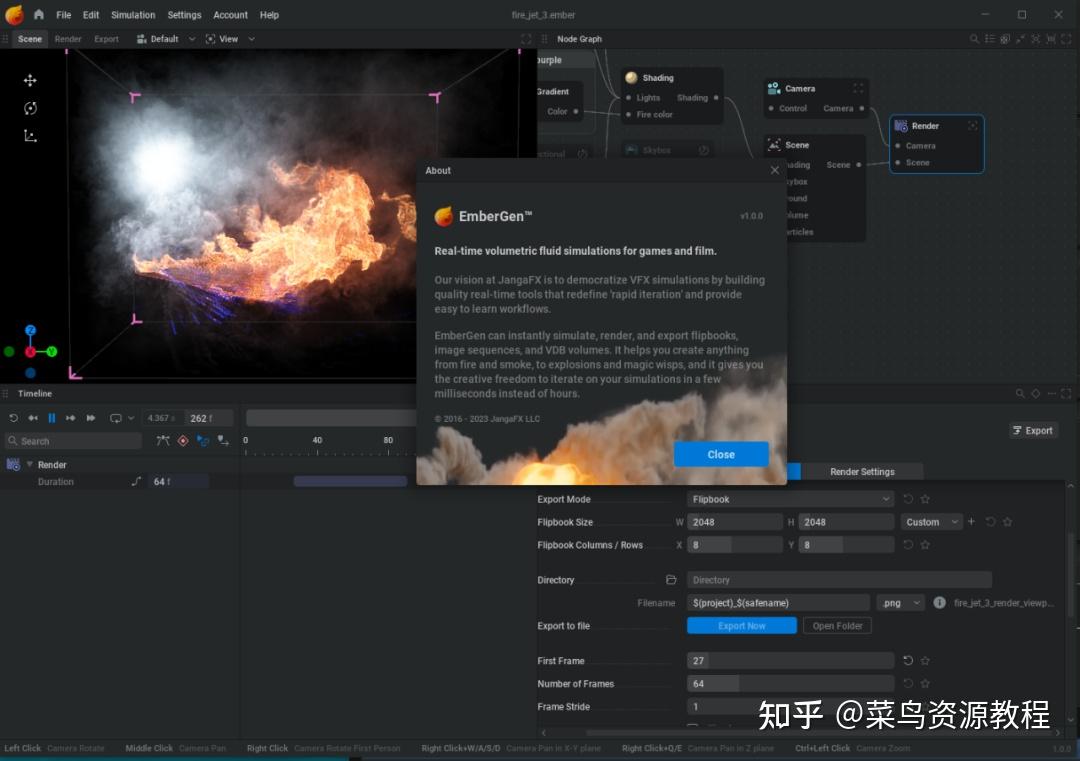Select the Move/translate gizmo tool
Screen dimensions: 1080x761
(x=30, y=80)
